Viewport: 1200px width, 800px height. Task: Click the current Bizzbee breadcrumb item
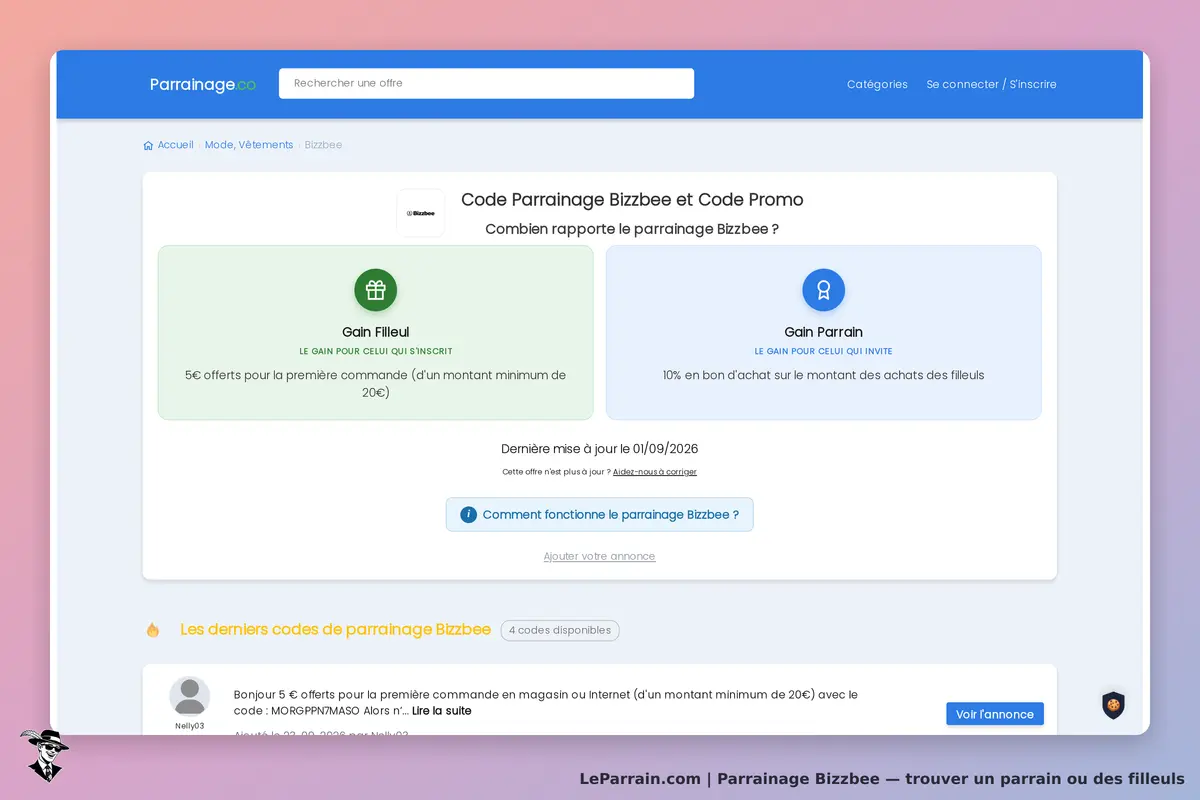coord(323,145)
